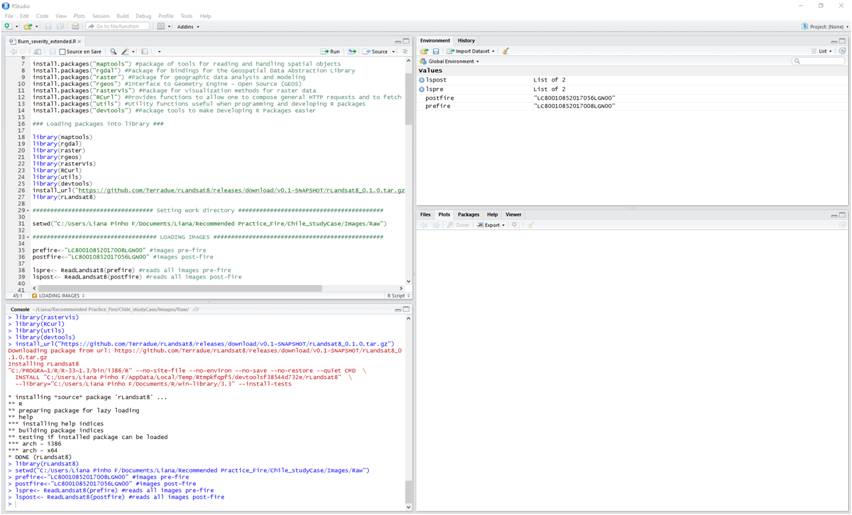Click the environment search box
This screenshot has height=515, width=852.
(x=818, y=61)
